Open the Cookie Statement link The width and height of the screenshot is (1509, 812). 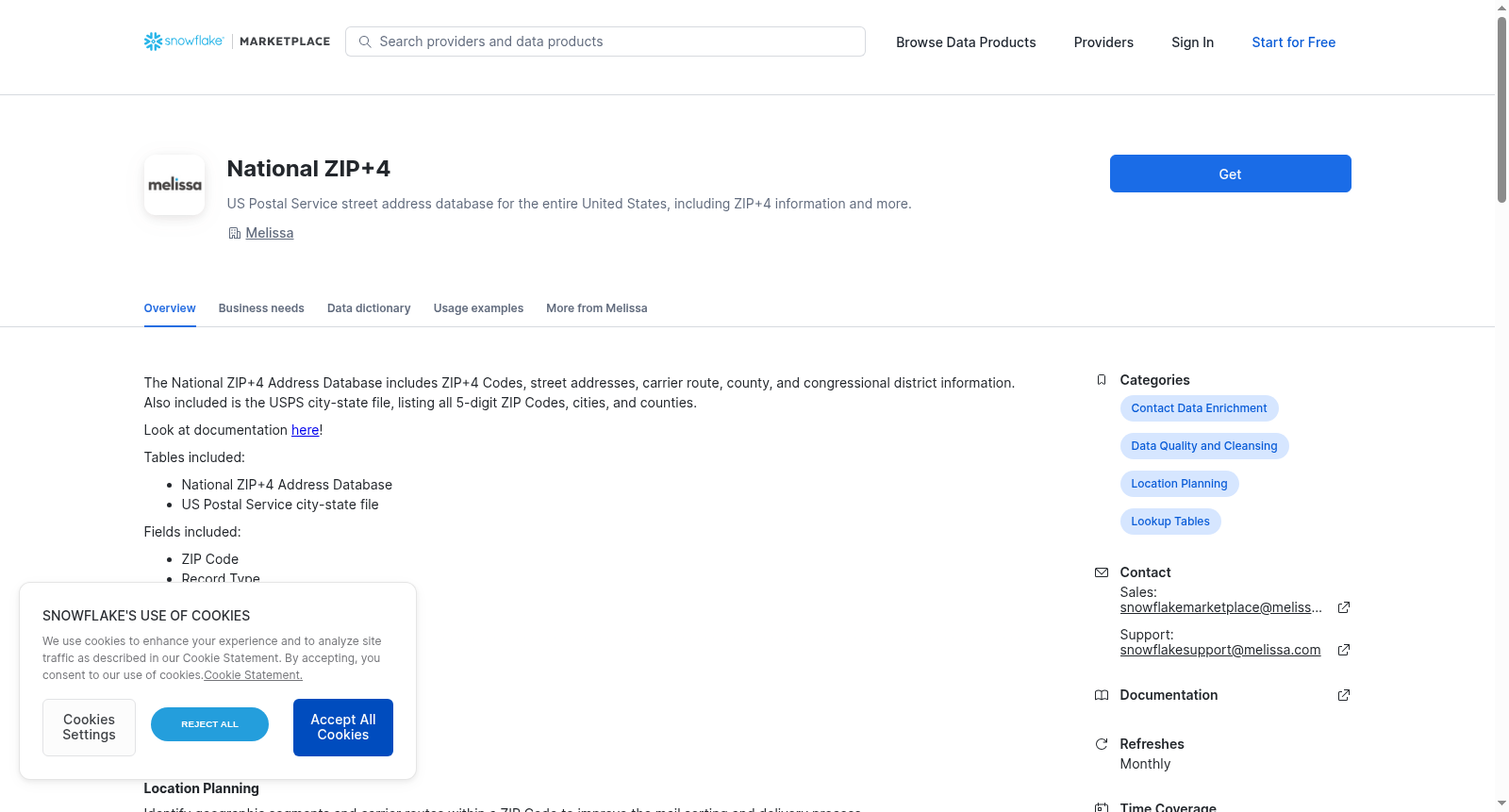coord(254,675)
